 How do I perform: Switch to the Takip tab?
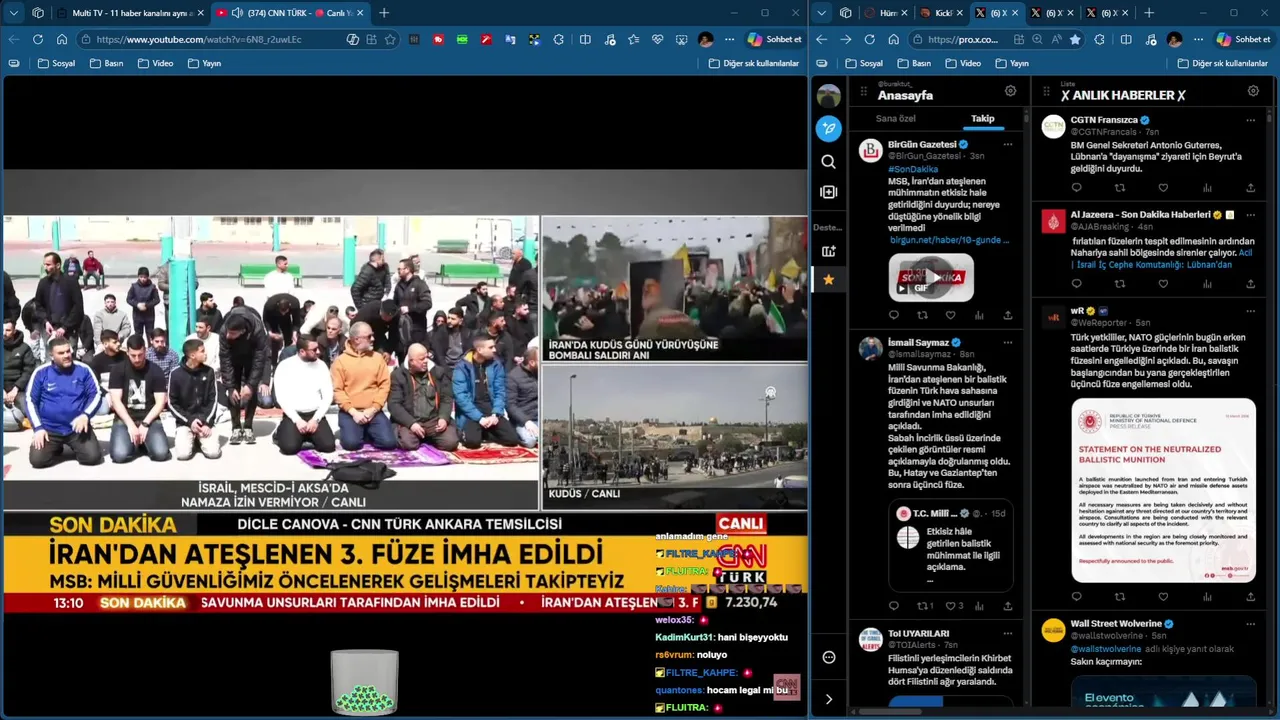982,119
